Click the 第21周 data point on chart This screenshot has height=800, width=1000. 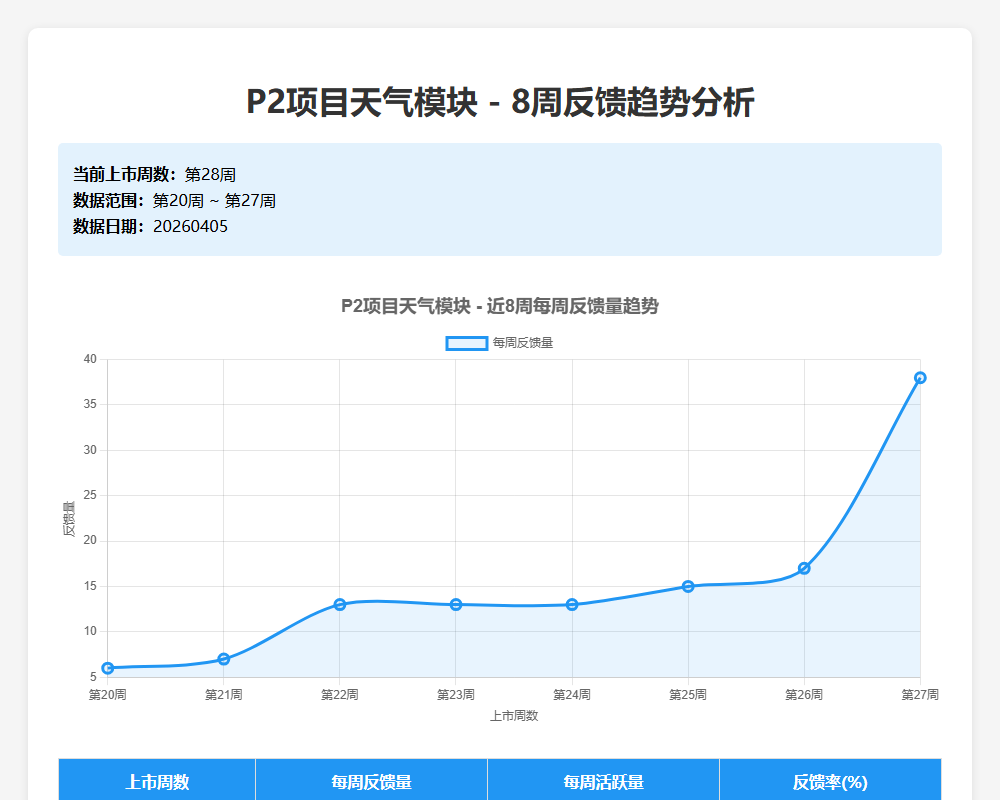pos(224,659)
